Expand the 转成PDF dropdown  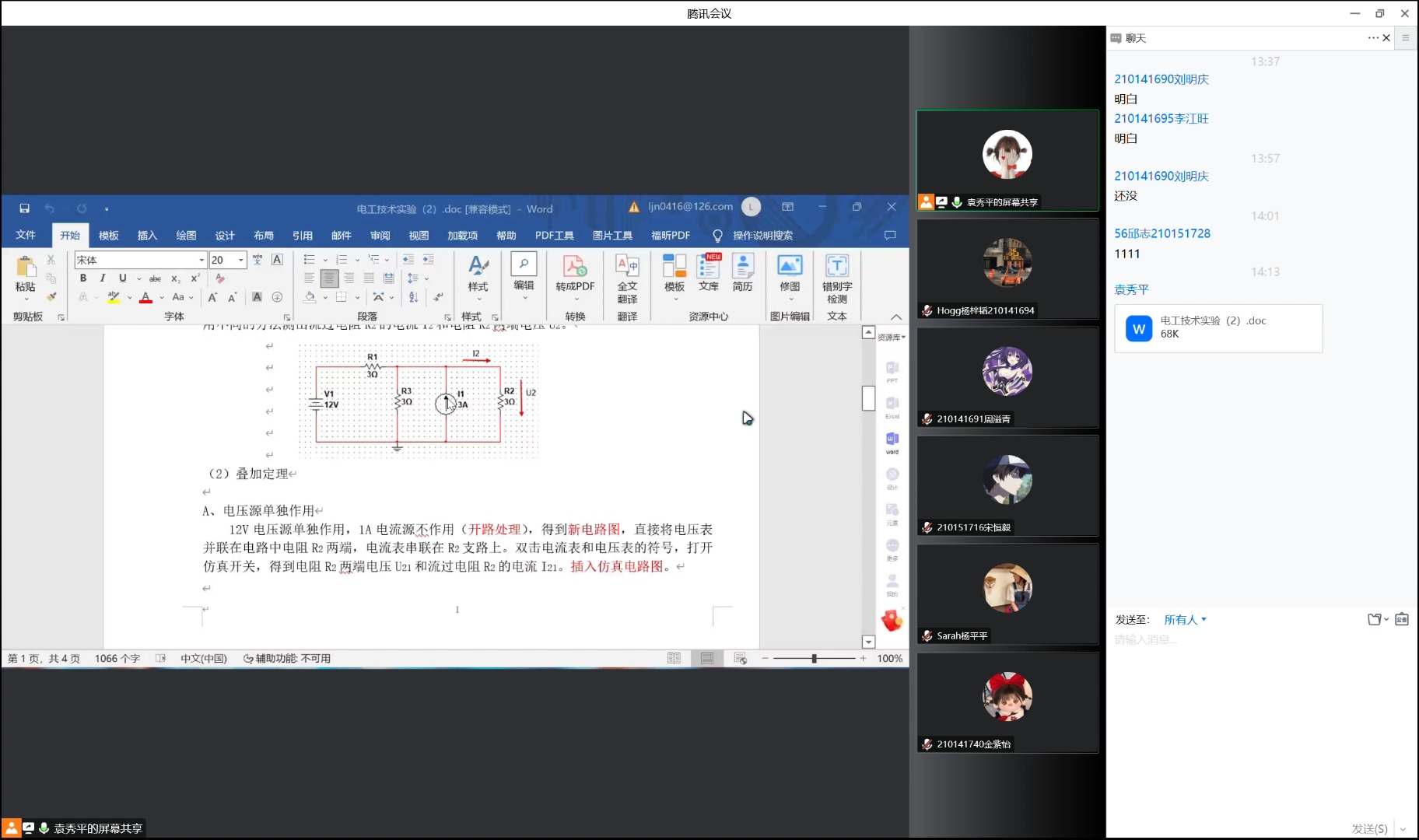tap(576, 299)
